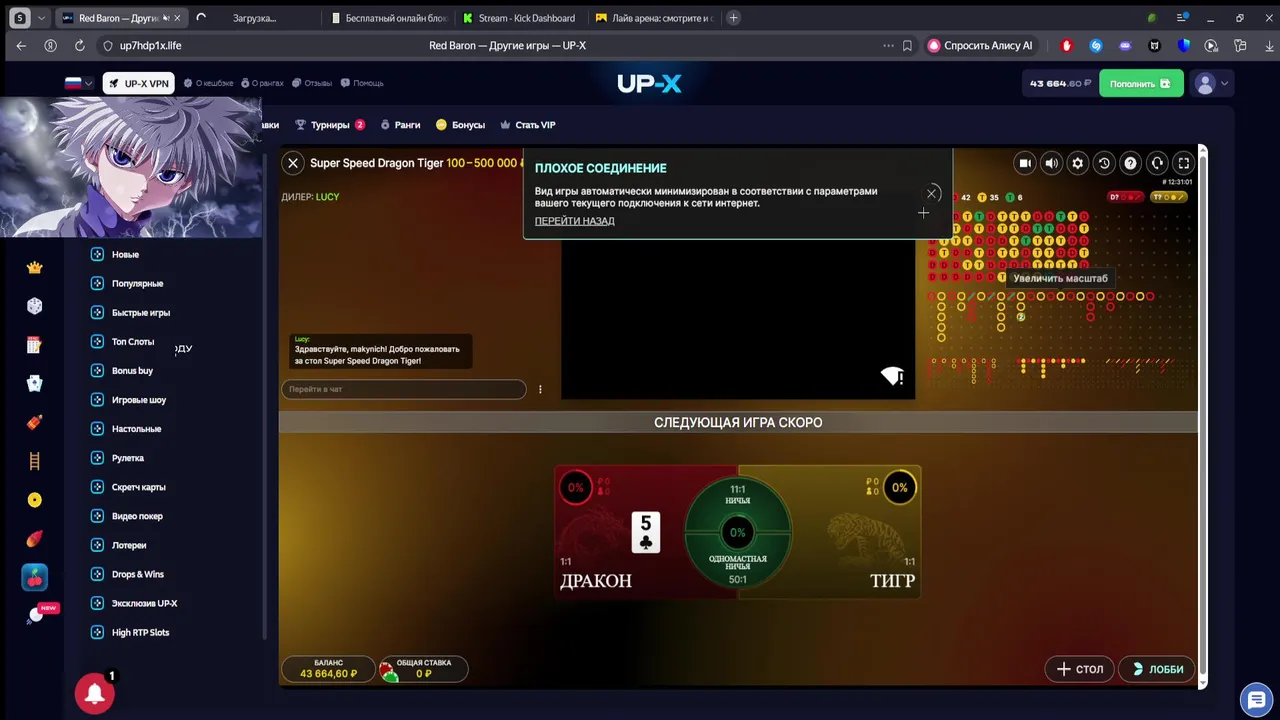Open the support chat bubble icon
This screenshot has height=720, width=1280.
tap(1254, 698)
